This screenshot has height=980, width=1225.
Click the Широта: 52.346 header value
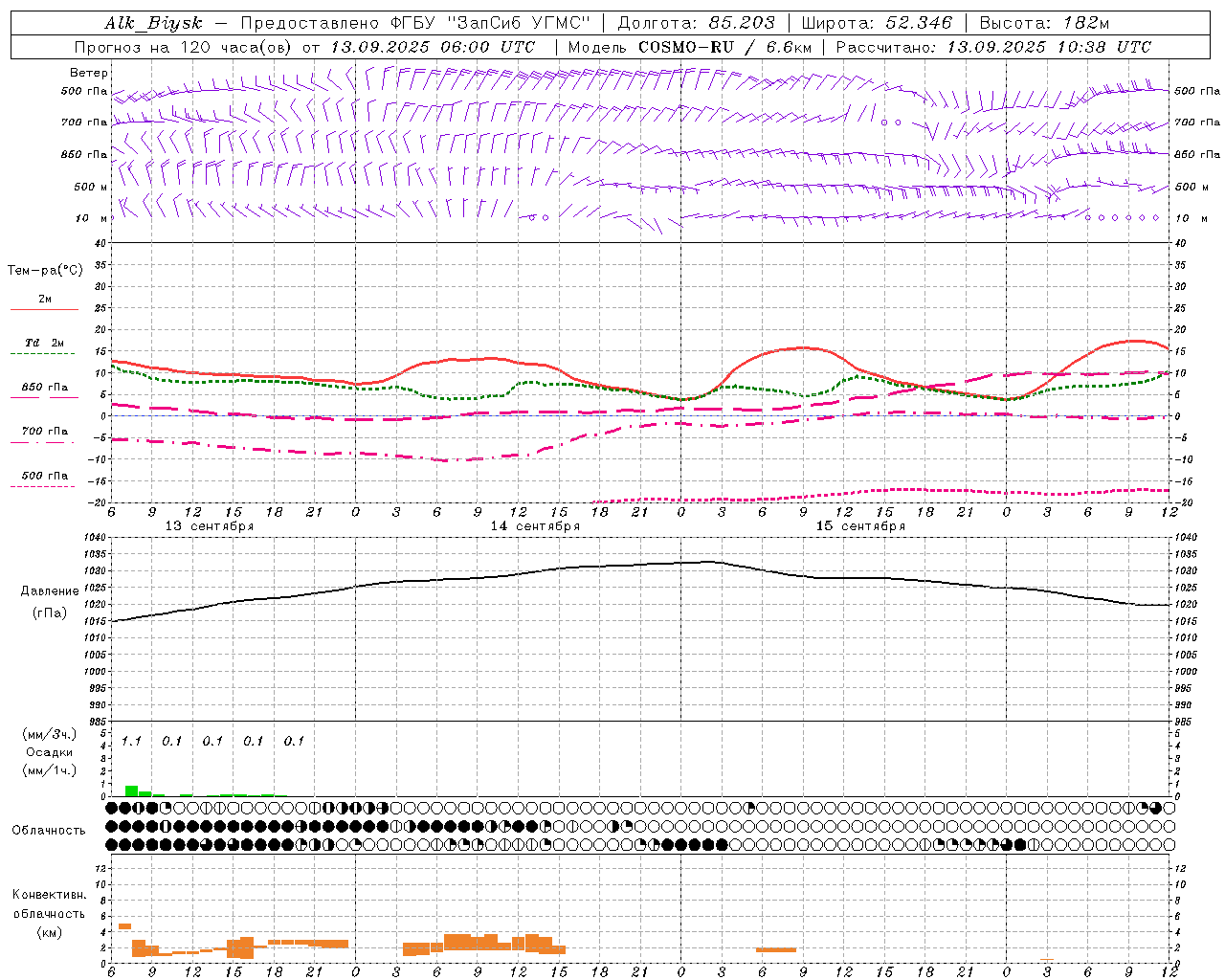click(877, 24)
